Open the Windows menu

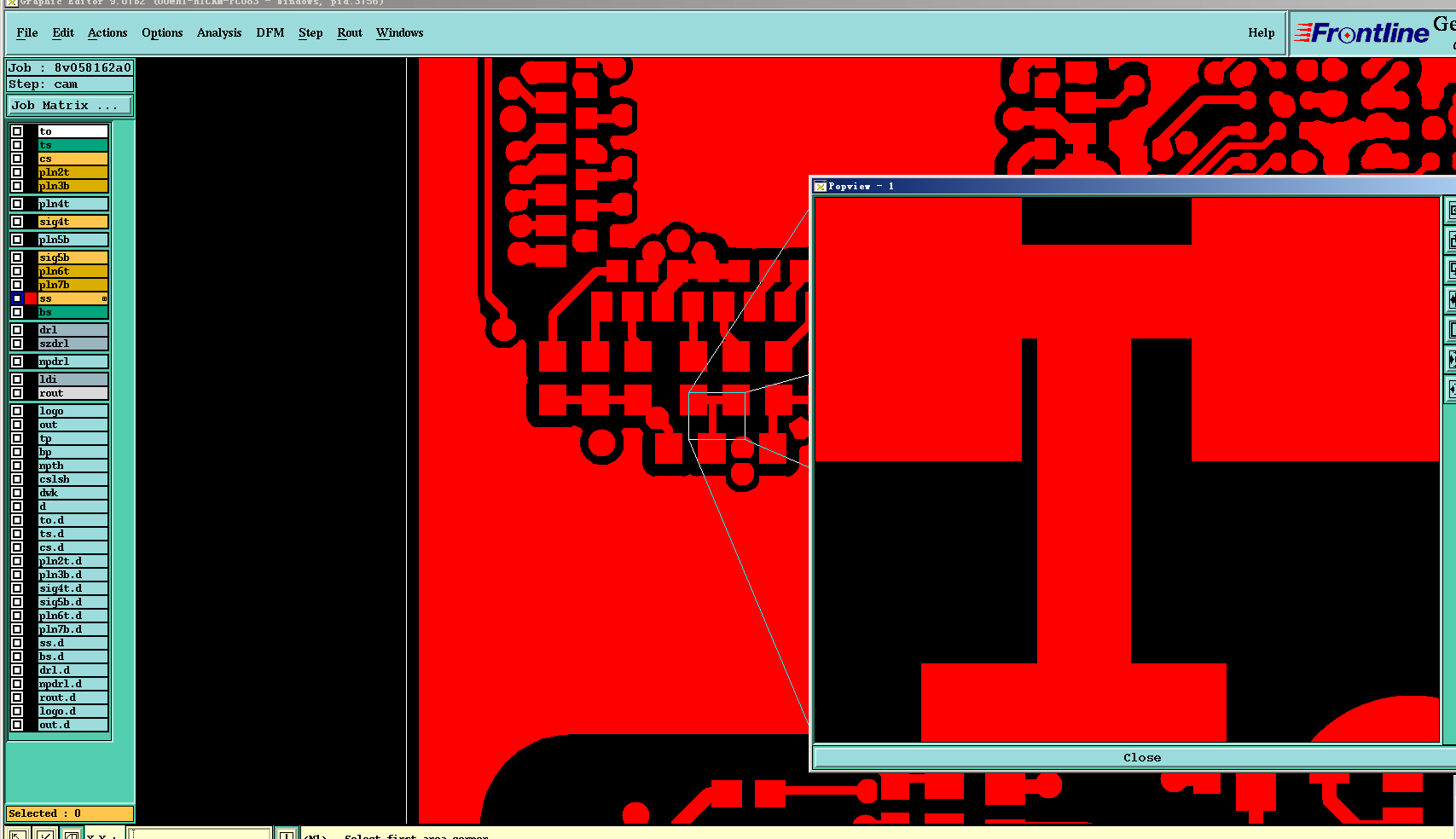399,33
